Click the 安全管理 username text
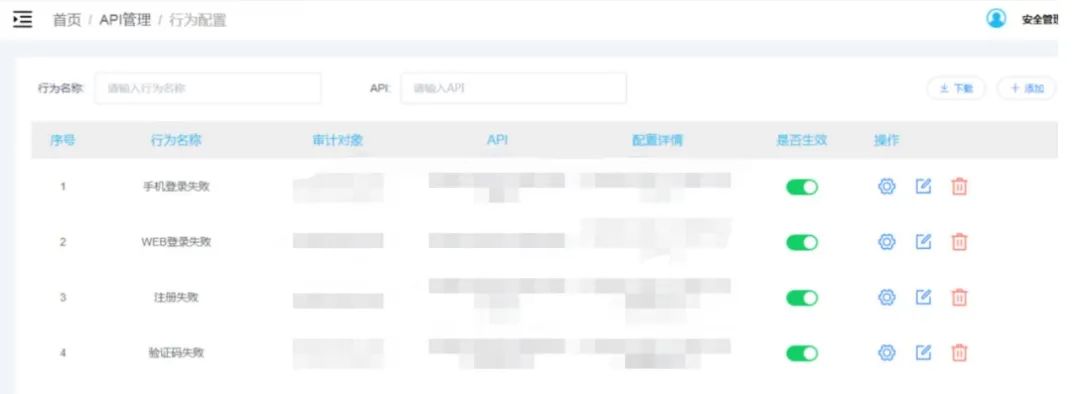Viewport: 1080px width, 394px height. pos(1039,20)
